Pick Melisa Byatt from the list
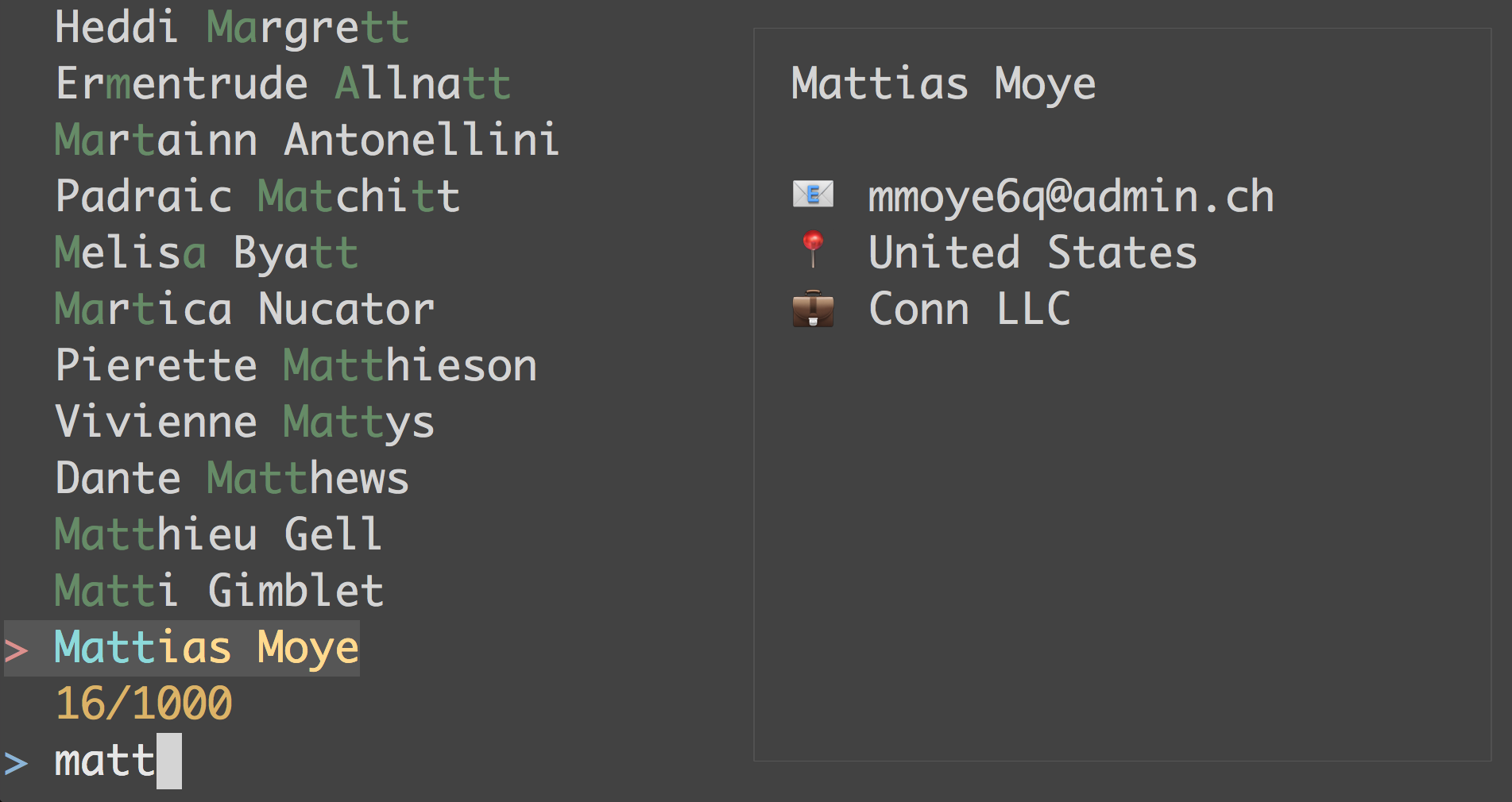1512x802 pixels. tap(207, 253)
